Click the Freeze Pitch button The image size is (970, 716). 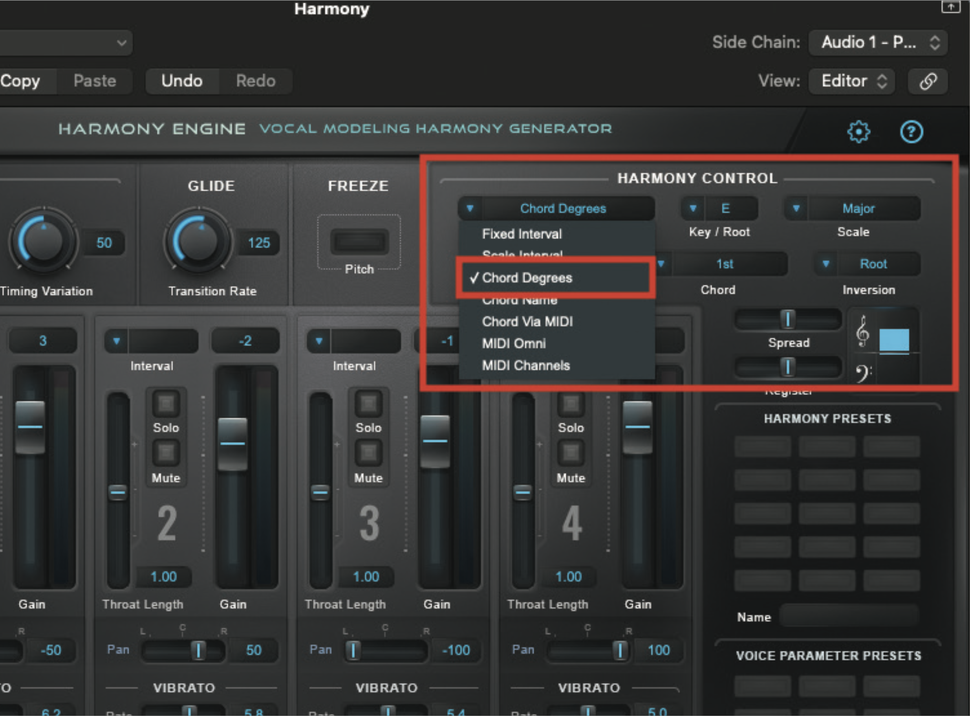[x=358, y=241]
